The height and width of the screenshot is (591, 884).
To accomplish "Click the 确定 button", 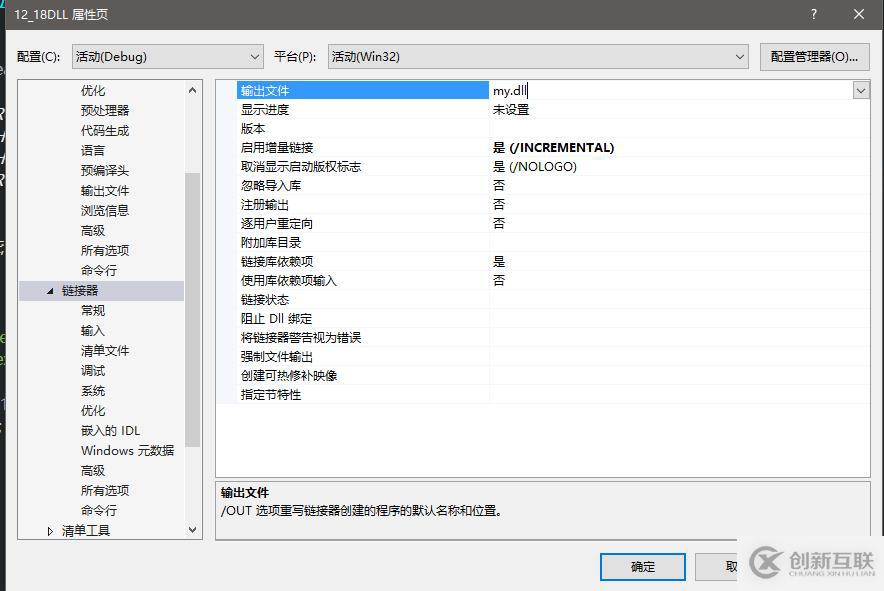I will [643, 567].
